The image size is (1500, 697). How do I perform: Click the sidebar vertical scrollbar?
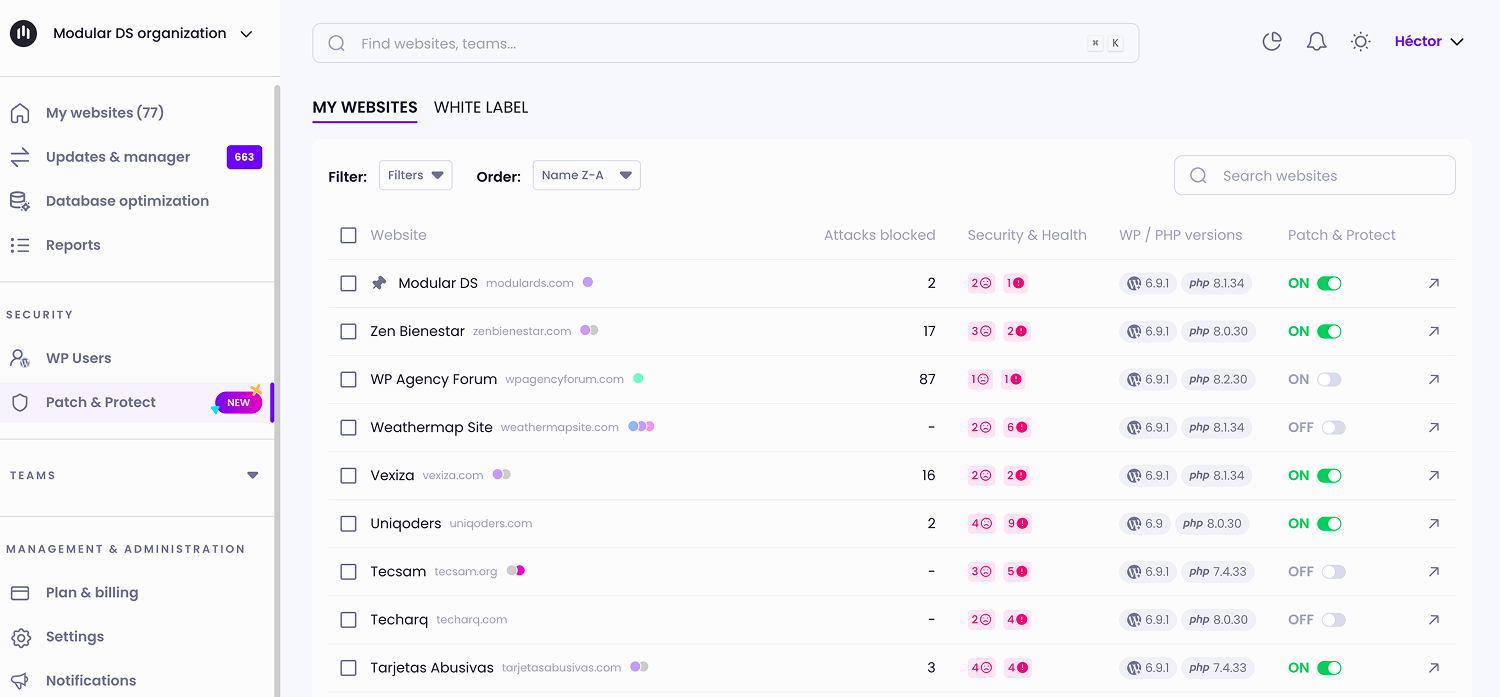(277, 390)
